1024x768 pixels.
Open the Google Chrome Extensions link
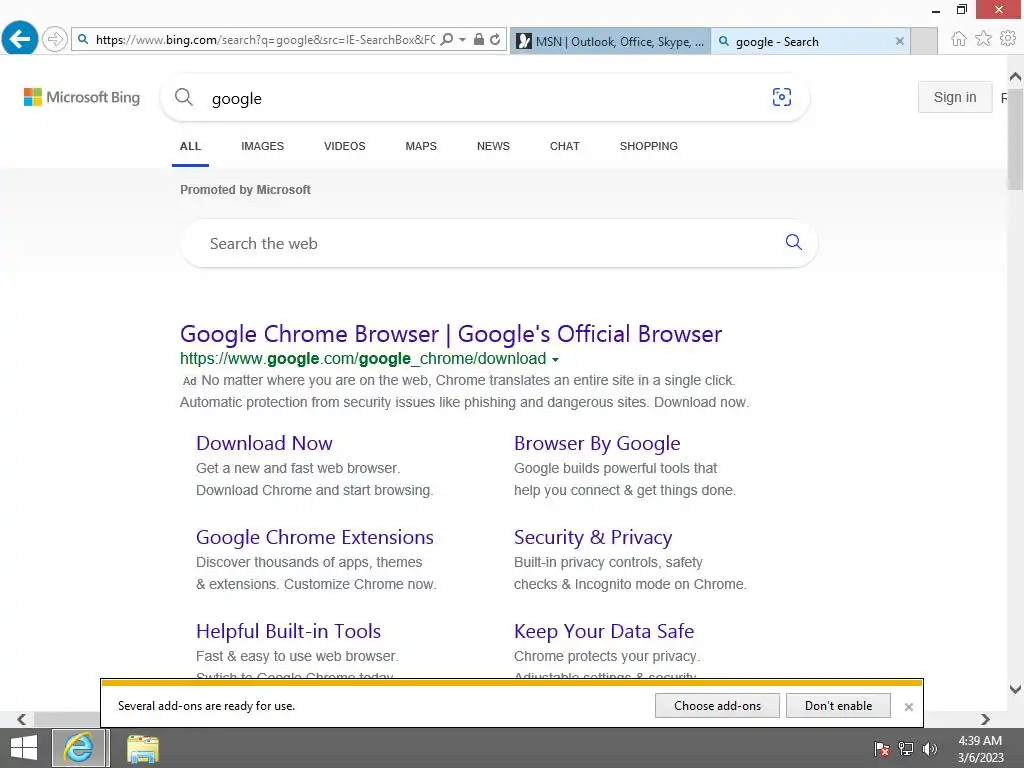(x=315, y=537)
